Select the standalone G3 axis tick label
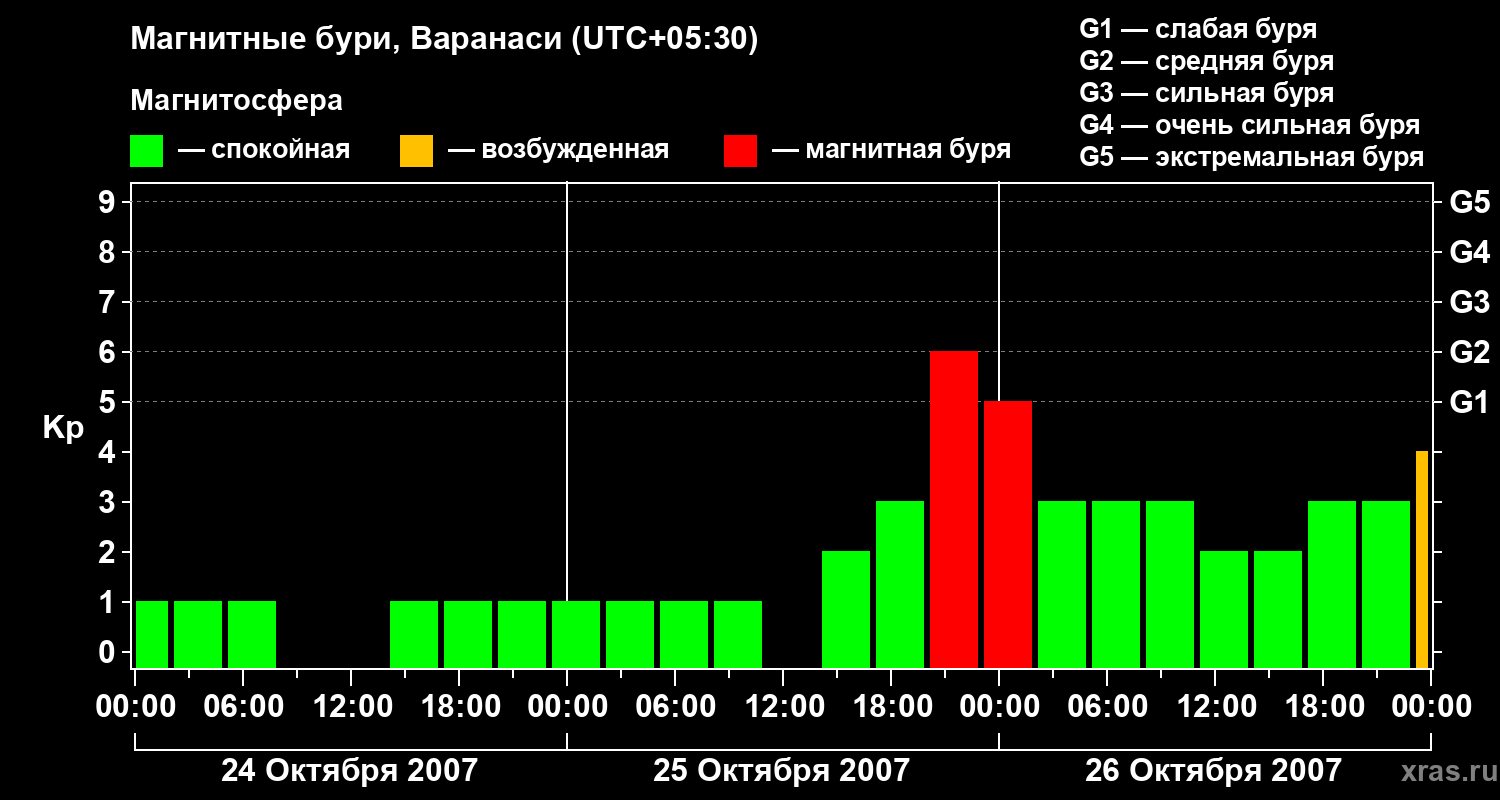The image size is (1500, 800). pyautogui.click(x=1469, y=302)
